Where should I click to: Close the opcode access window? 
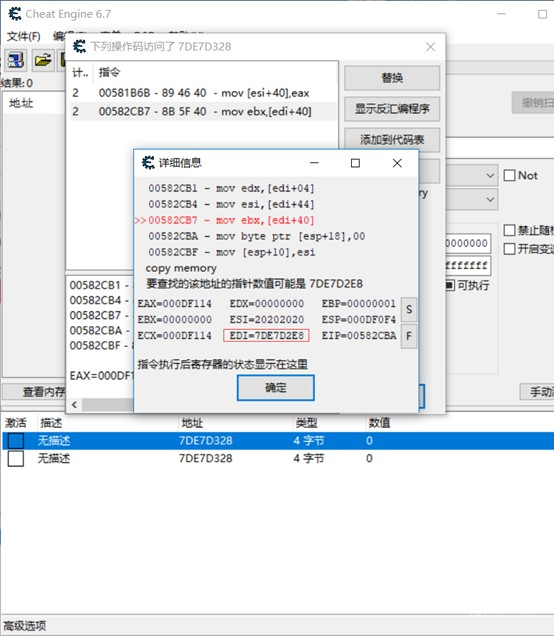coord(430,47)
